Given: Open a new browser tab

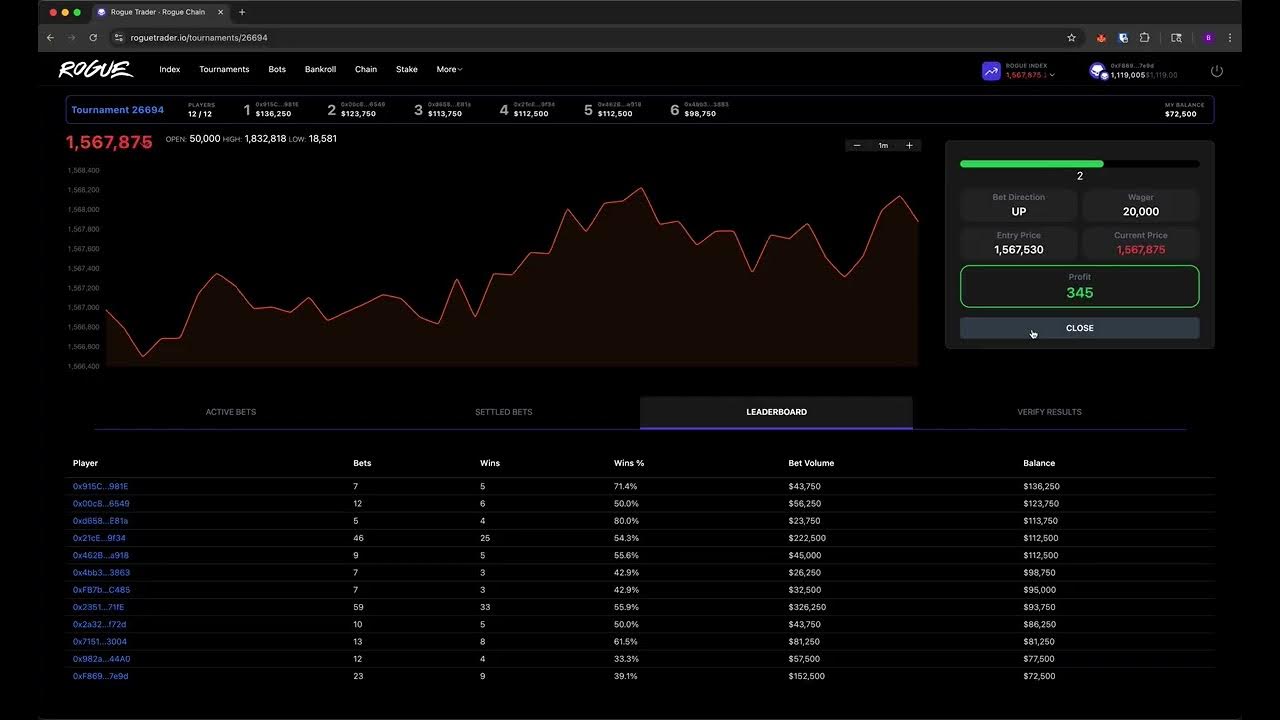Looking at the screenshot, I should point(242,12).
